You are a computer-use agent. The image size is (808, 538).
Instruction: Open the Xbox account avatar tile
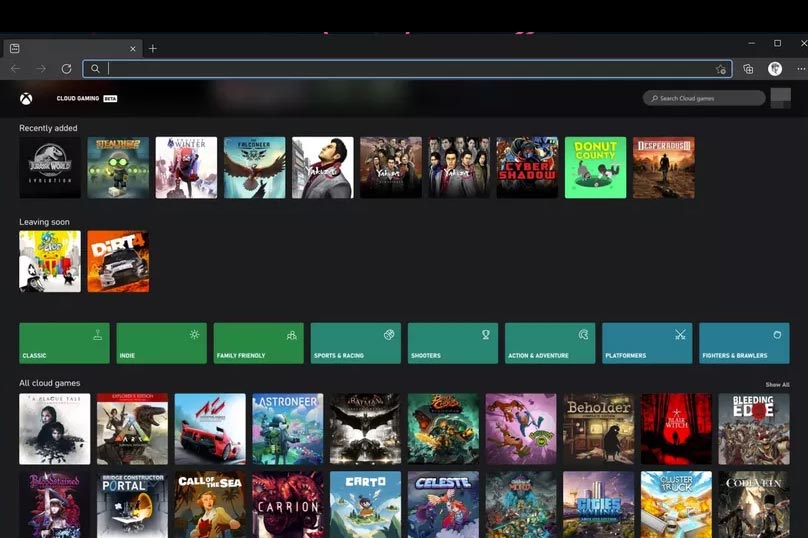[781, 98]
